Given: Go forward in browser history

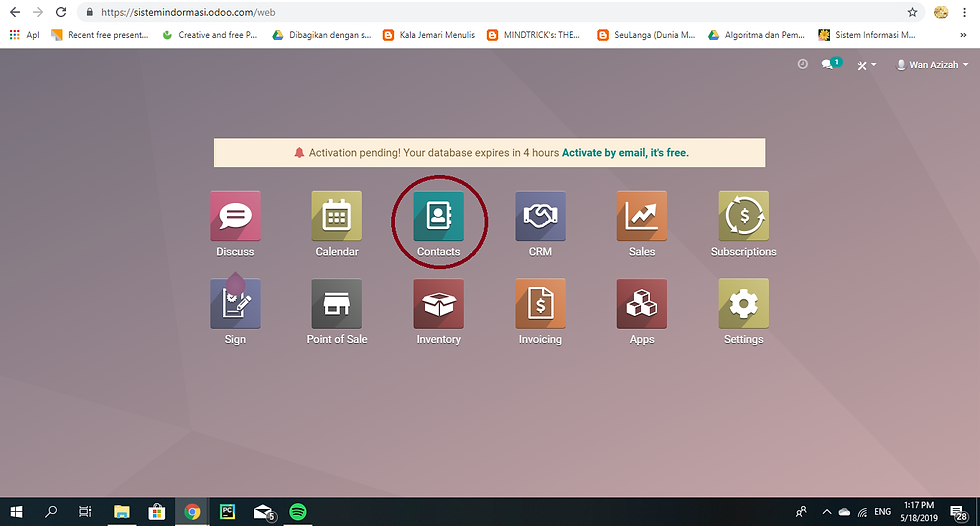Looking at the screenshot, I should (x=38, y=12).
